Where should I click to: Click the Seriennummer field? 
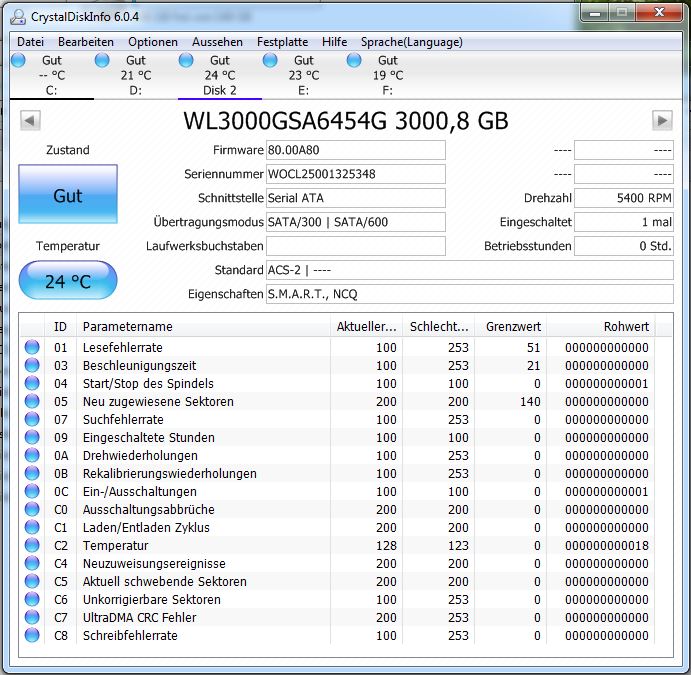click(x=356, y=174)
